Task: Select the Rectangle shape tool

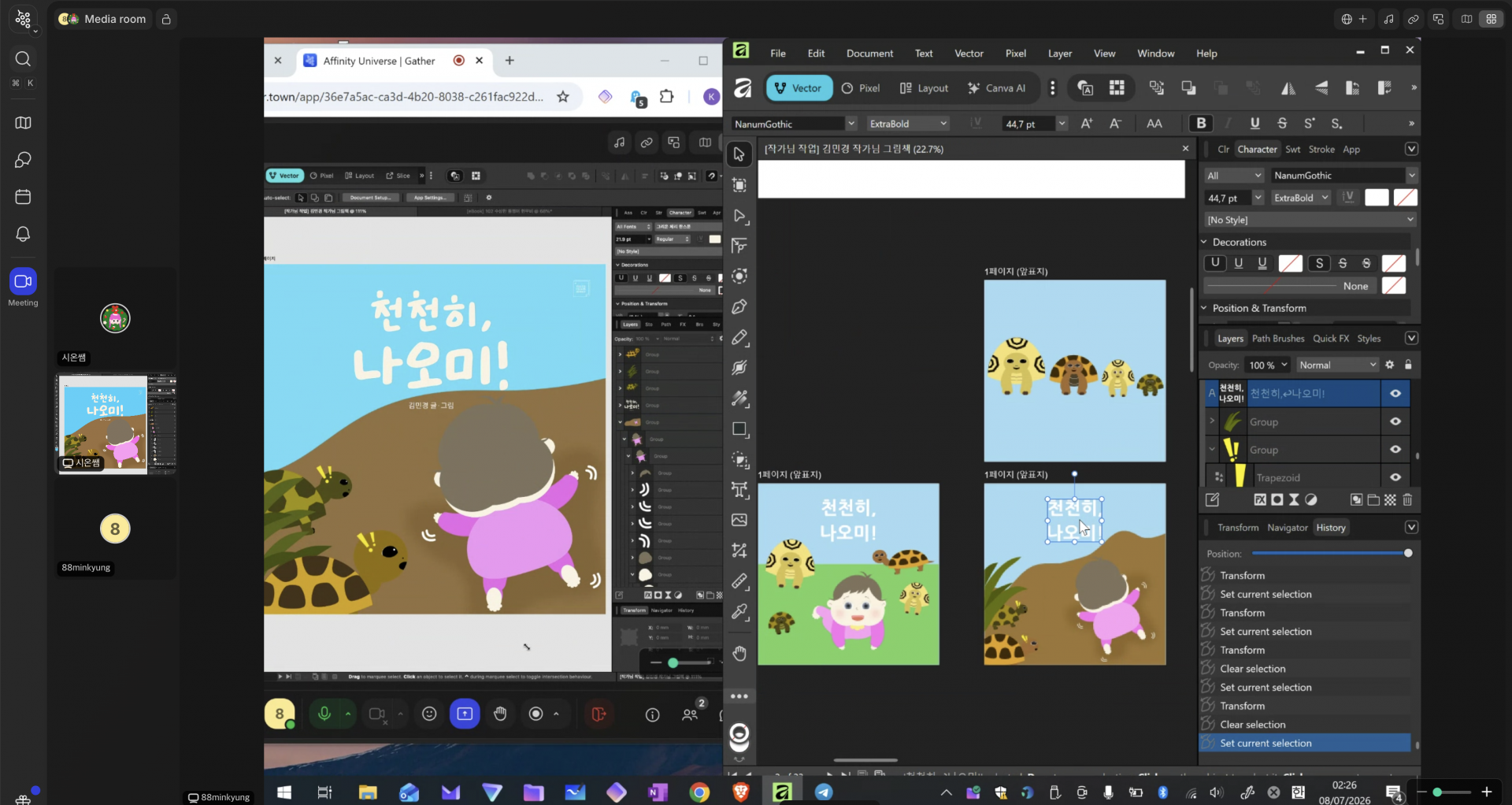Action: click(739, 429)
